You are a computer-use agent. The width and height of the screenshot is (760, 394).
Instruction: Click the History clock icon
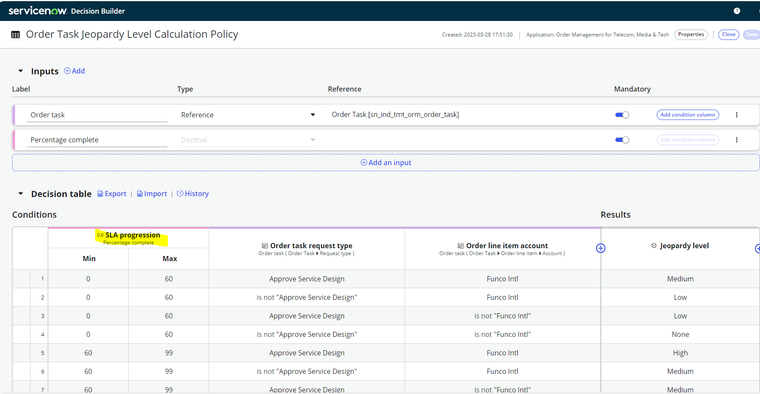pos(180,193)
